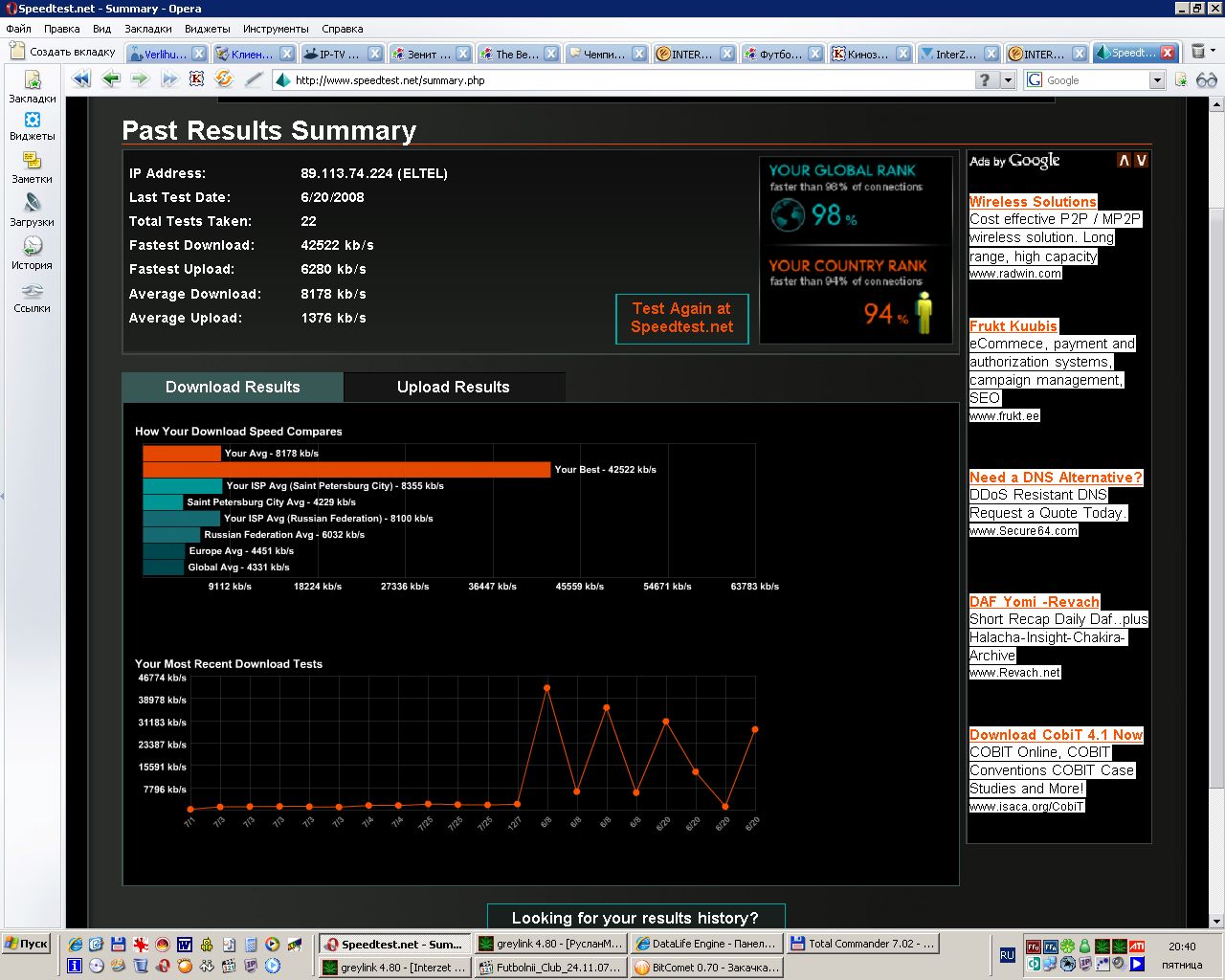Image resolution: width=1225 pixels, height=980 pixels.
Task: Close the Verlihu tab
Action: [198, 54]
